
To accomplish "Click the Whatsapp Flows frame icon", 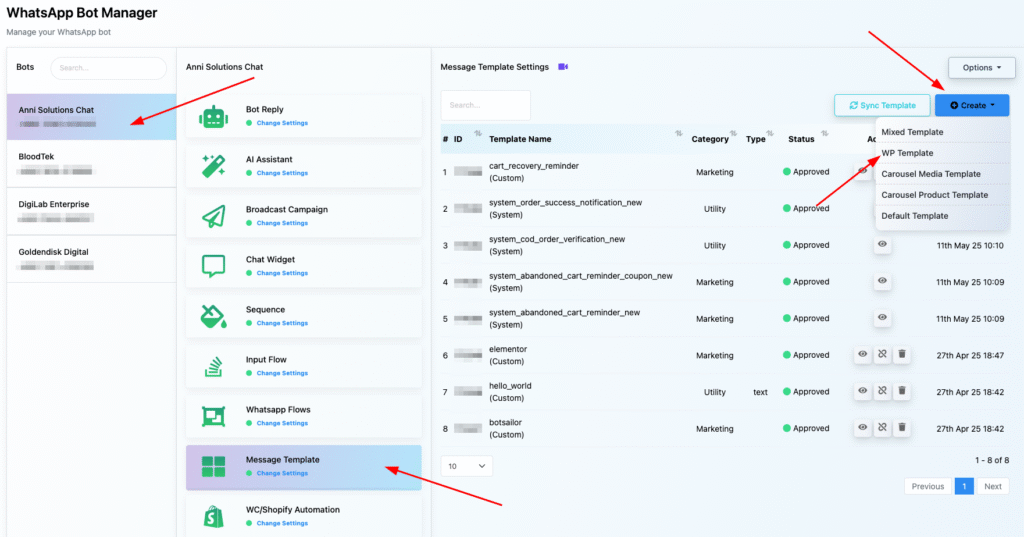I will [x=214, y=416].
